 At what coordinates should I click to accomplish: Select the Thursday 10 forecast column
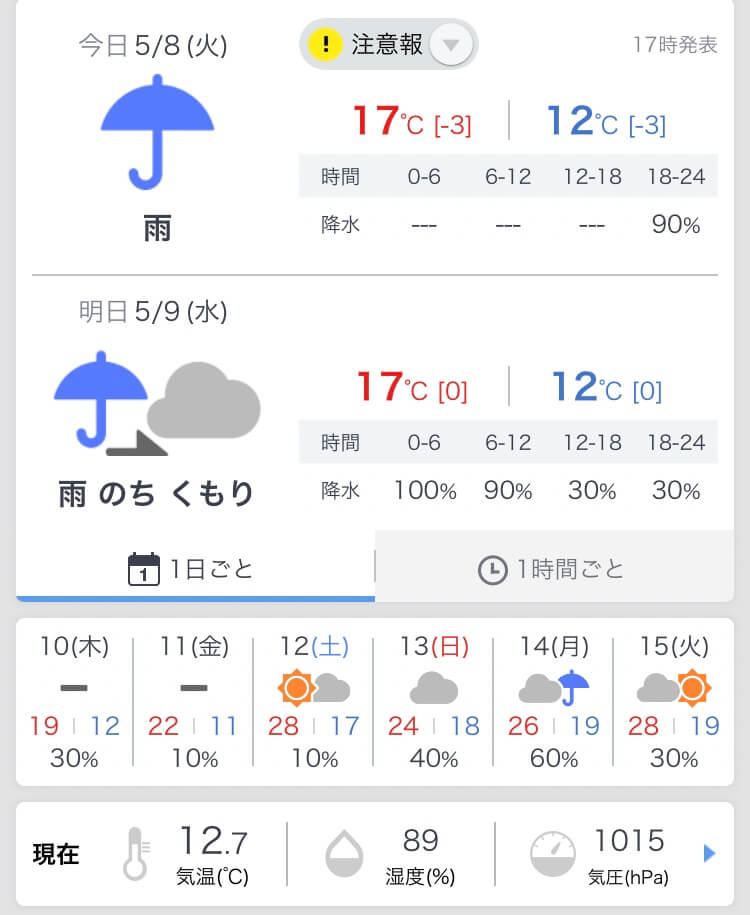click(x=74, y=700)
